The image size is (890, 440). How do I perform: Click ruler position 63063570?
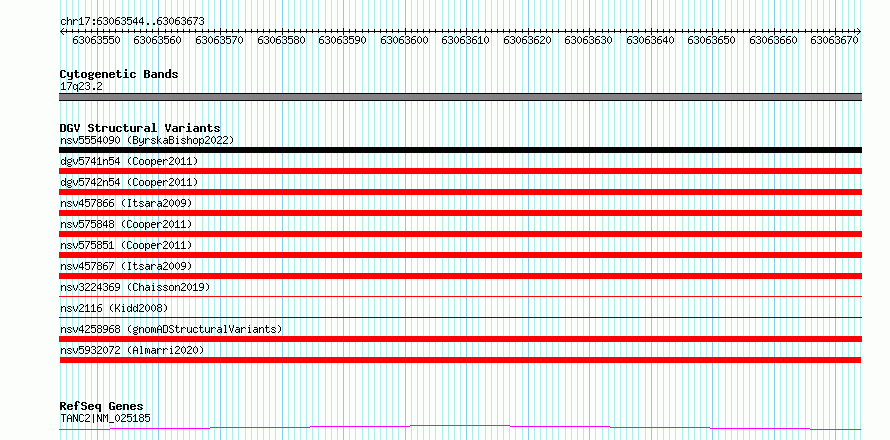point(220,40)
